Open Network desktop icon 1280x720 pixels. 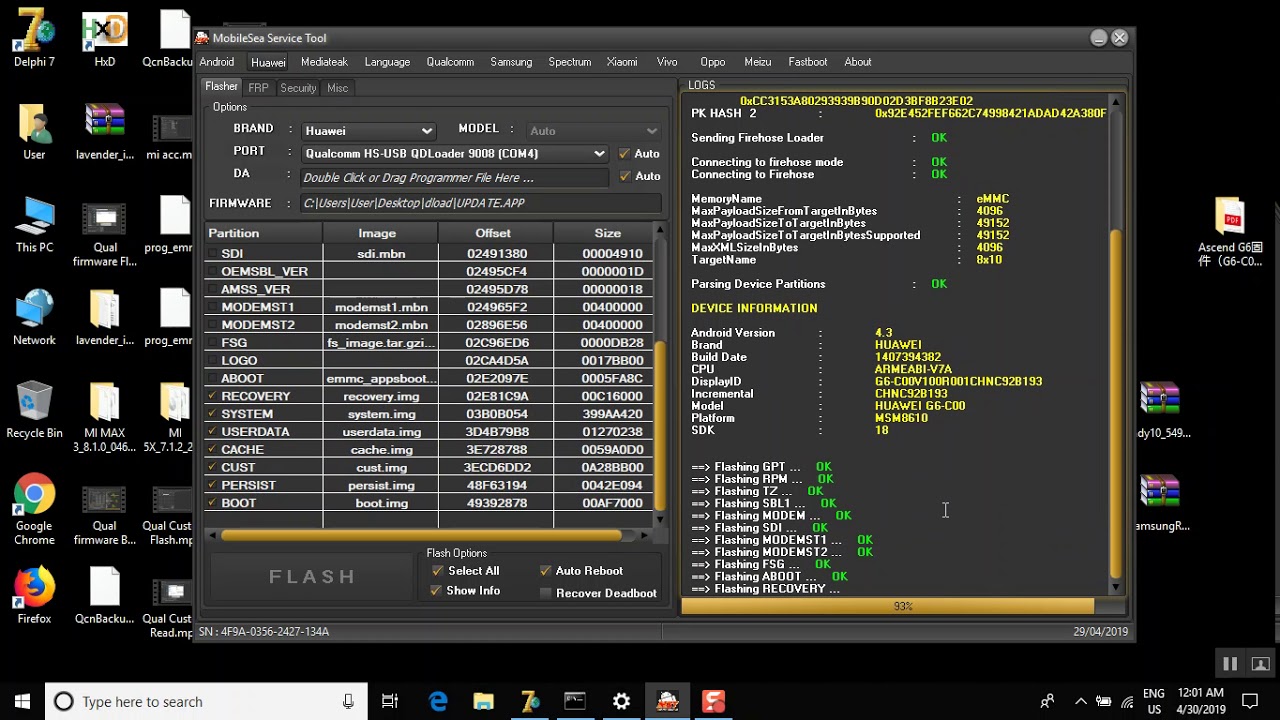pyautogui.click(x=34, y=317)
